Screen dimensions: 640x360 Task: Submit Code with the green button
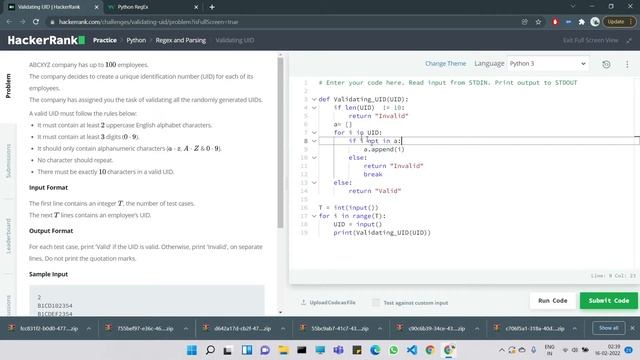(x=609, y=300)
